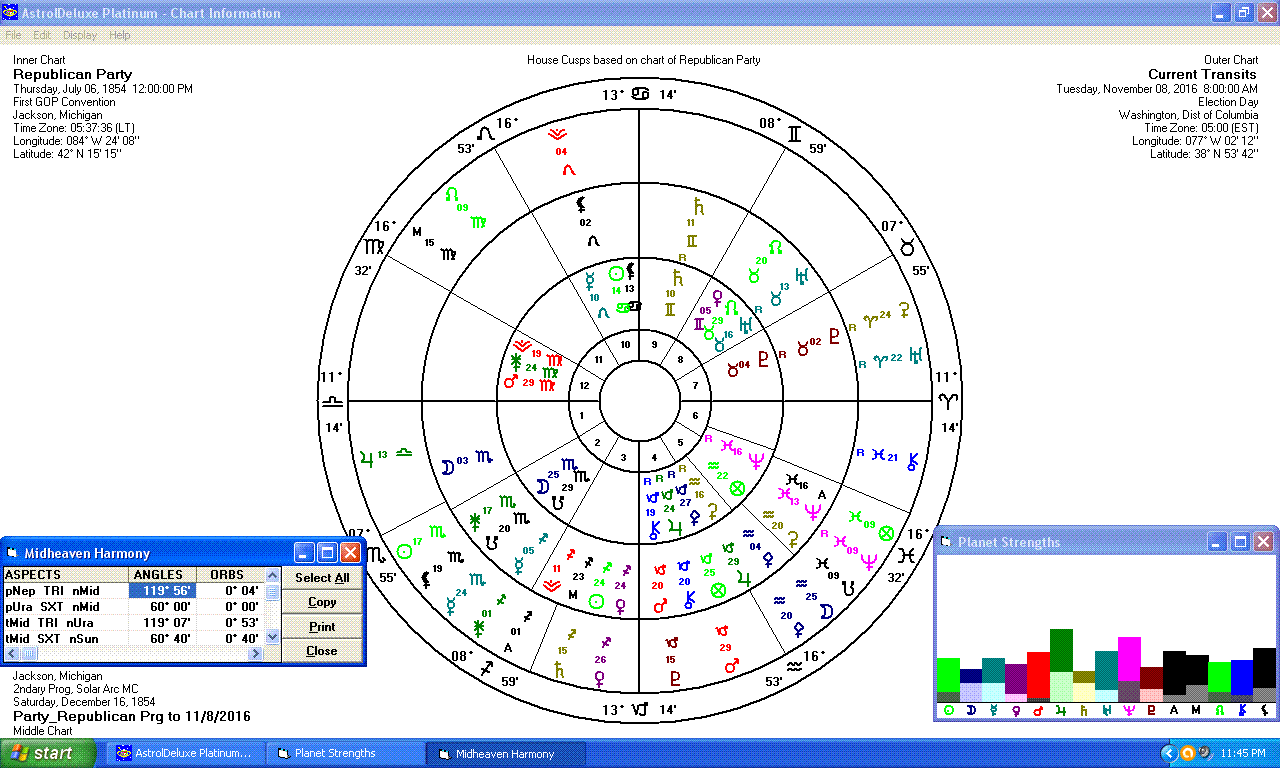Click house number 10 in the chart hub

click(x=624, y=345)
